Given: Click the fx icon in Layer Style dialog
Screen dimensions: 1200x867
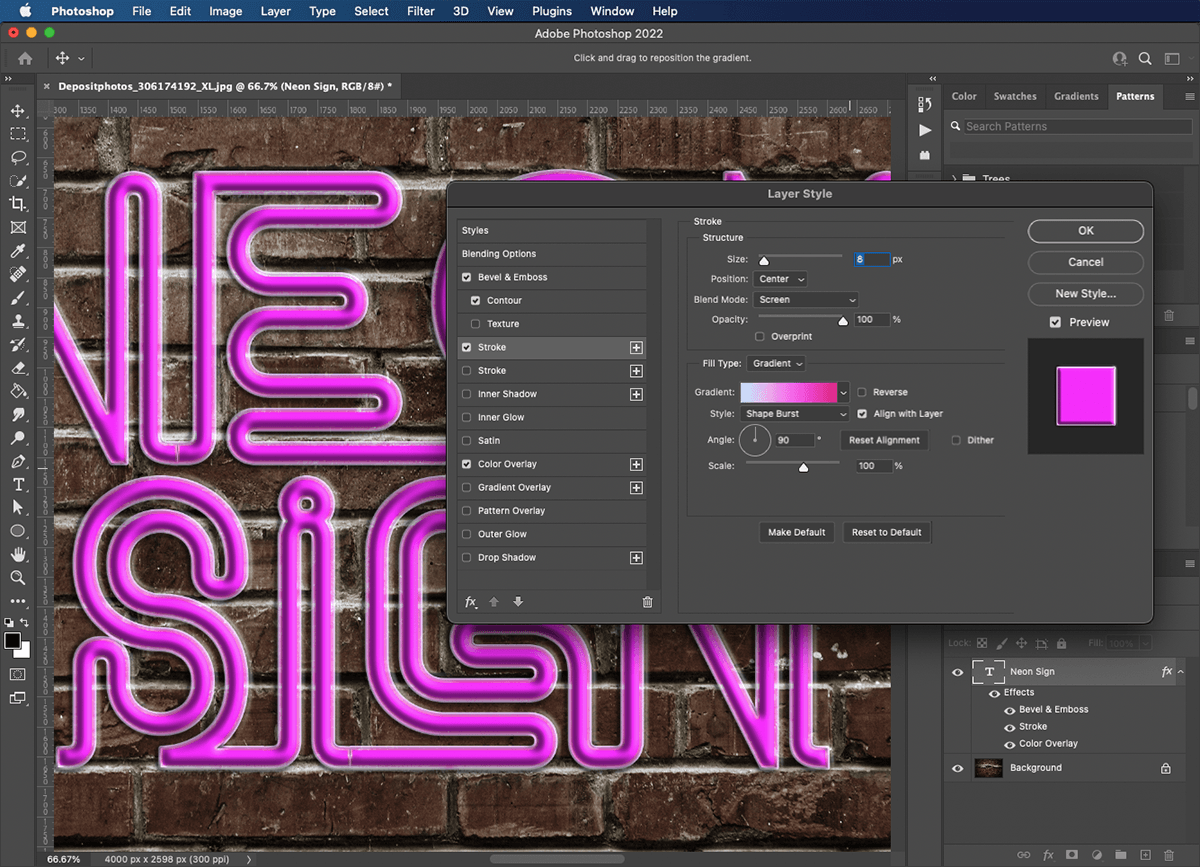Looking at the screenshot, I should point(470,601).
